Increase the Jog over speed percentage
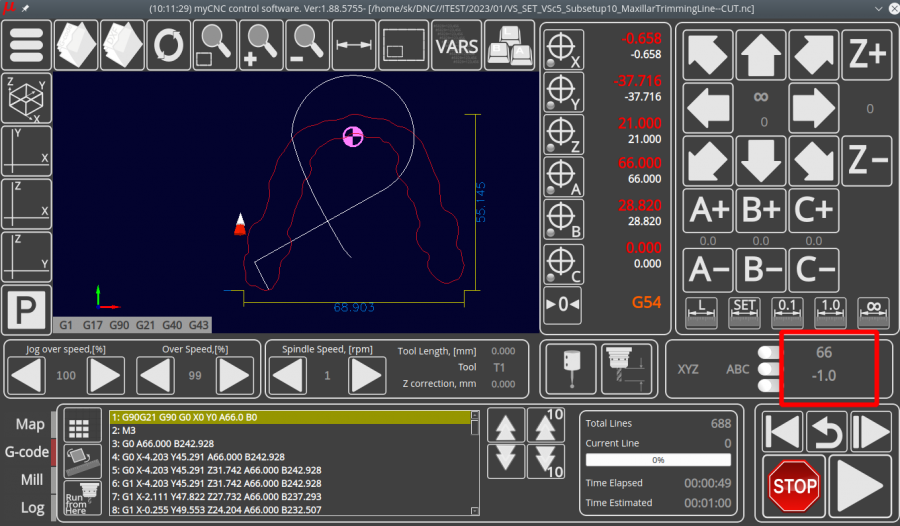Screen dimensions: 900x526 tap(106, 376)
